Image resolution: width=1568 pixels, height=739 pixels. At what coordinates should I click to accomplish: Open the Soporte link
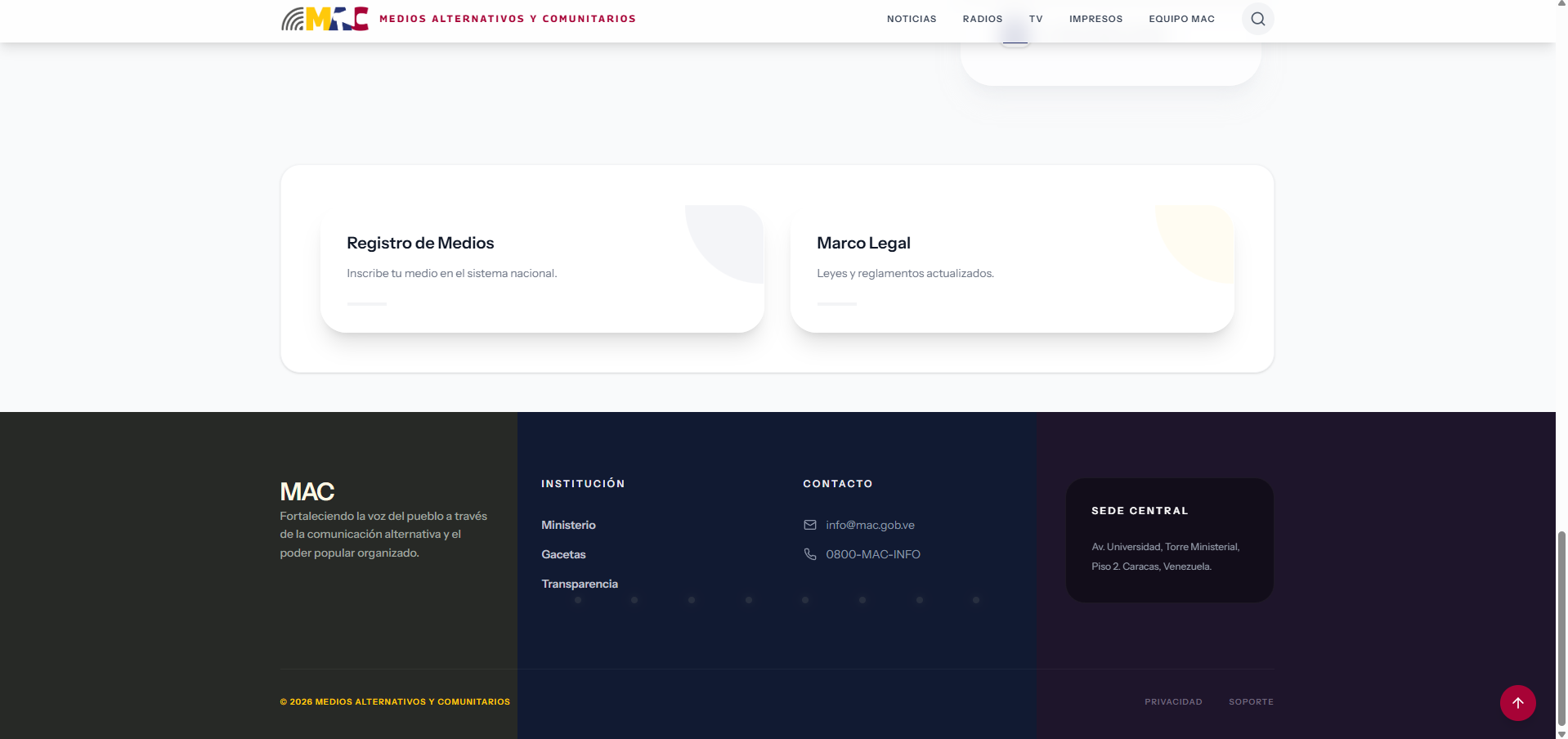point(1251,701)
